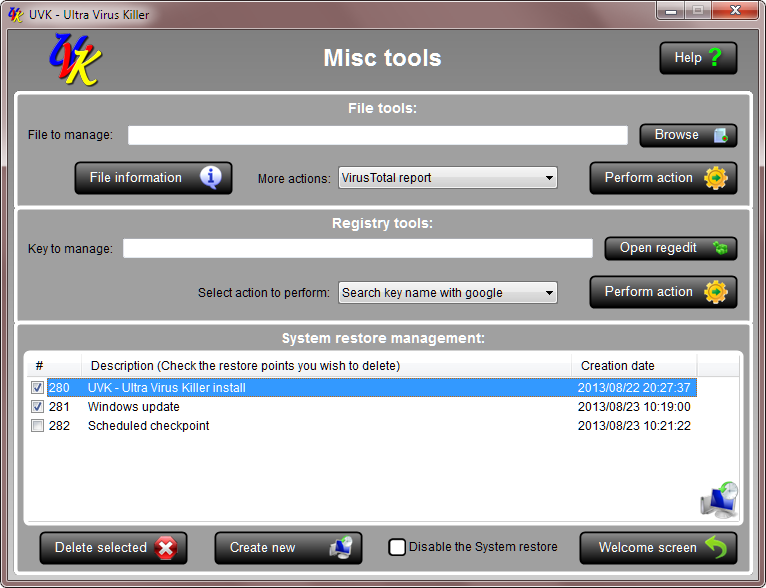
Task: Click the computer icon on Create new
Action: [341, 547]
